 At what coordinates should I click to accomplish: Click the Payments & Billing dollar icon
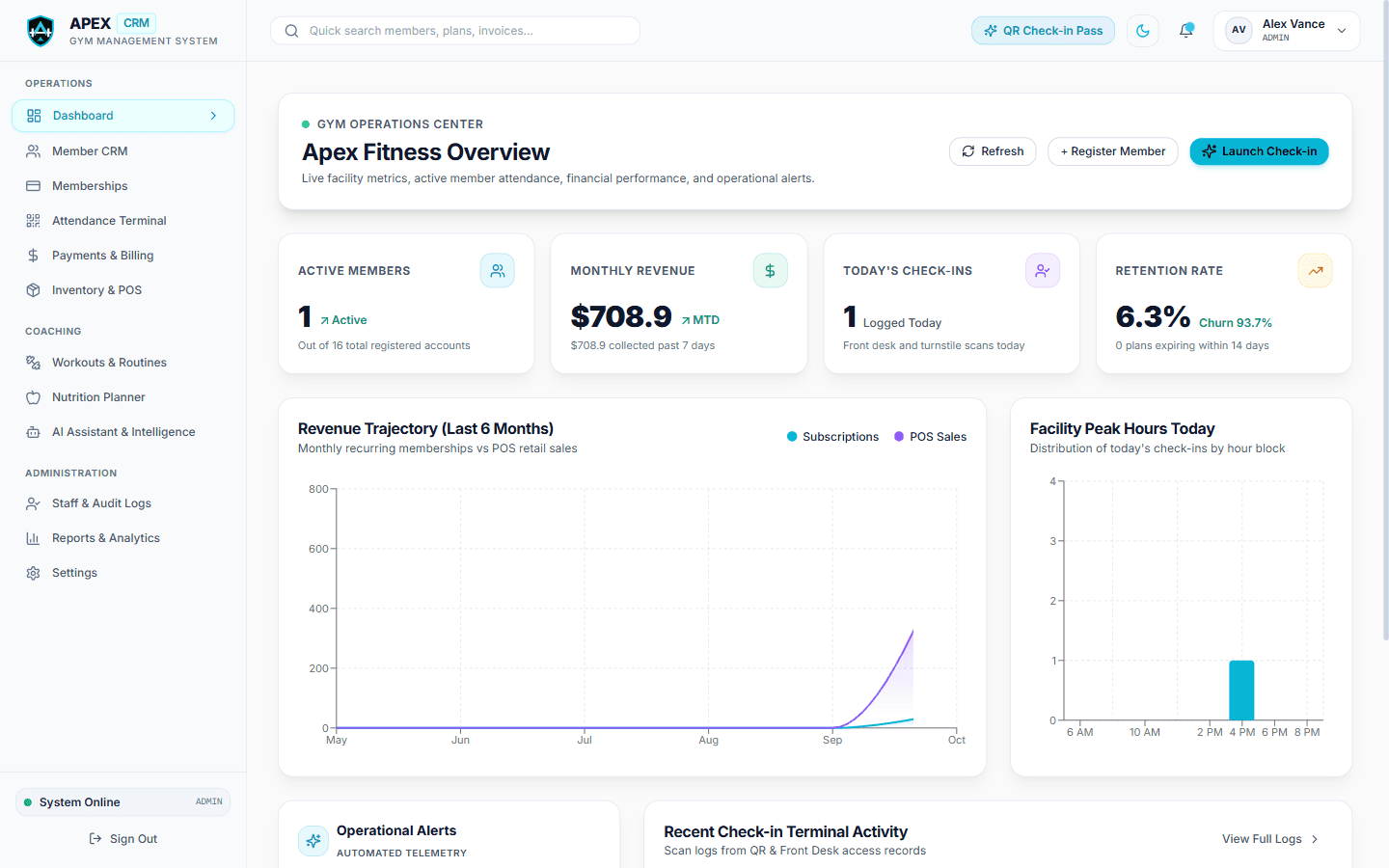point(33,256)
